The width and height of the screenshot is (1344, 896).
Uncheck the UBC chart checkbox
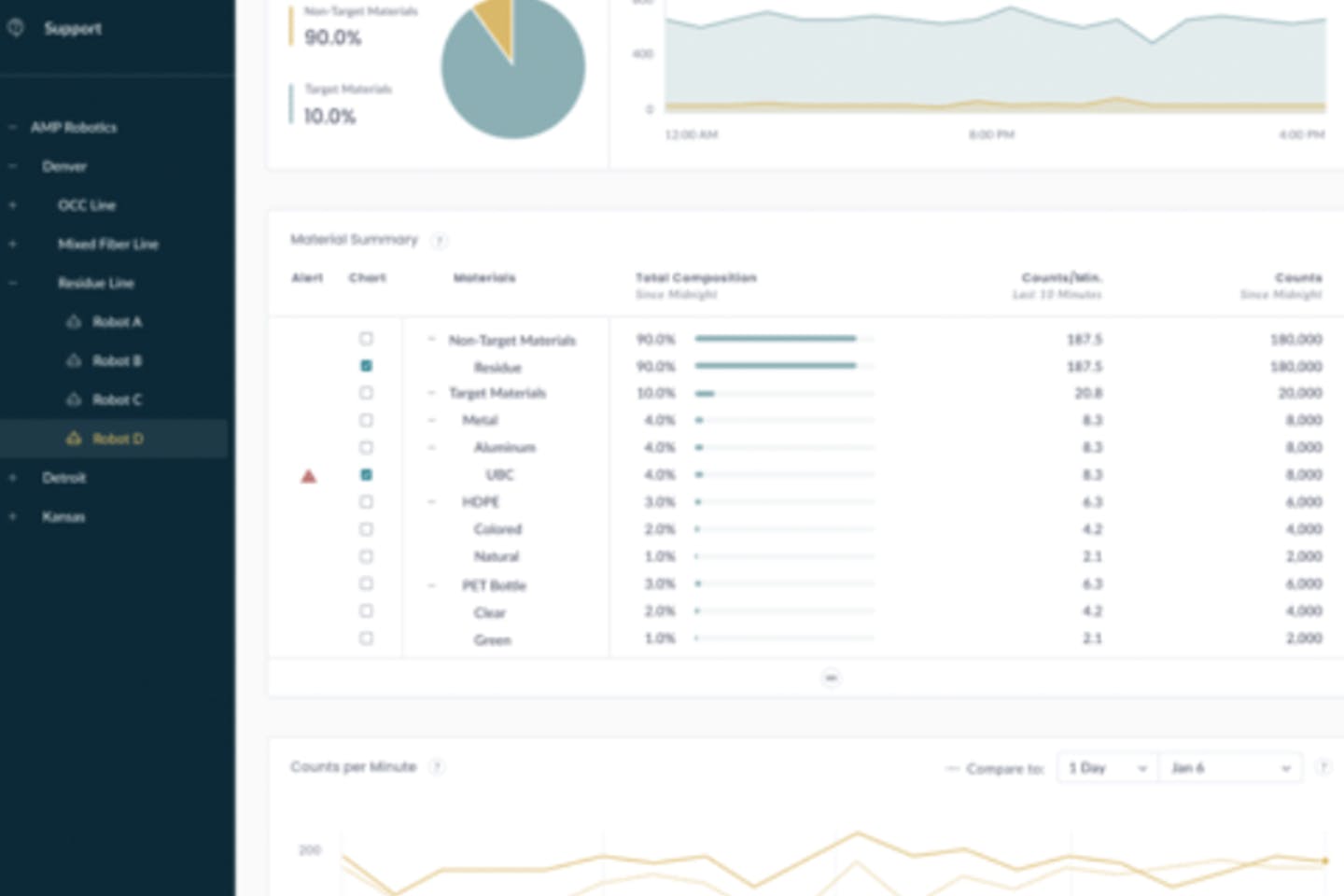pyautogui.click(x=366, y=474)
